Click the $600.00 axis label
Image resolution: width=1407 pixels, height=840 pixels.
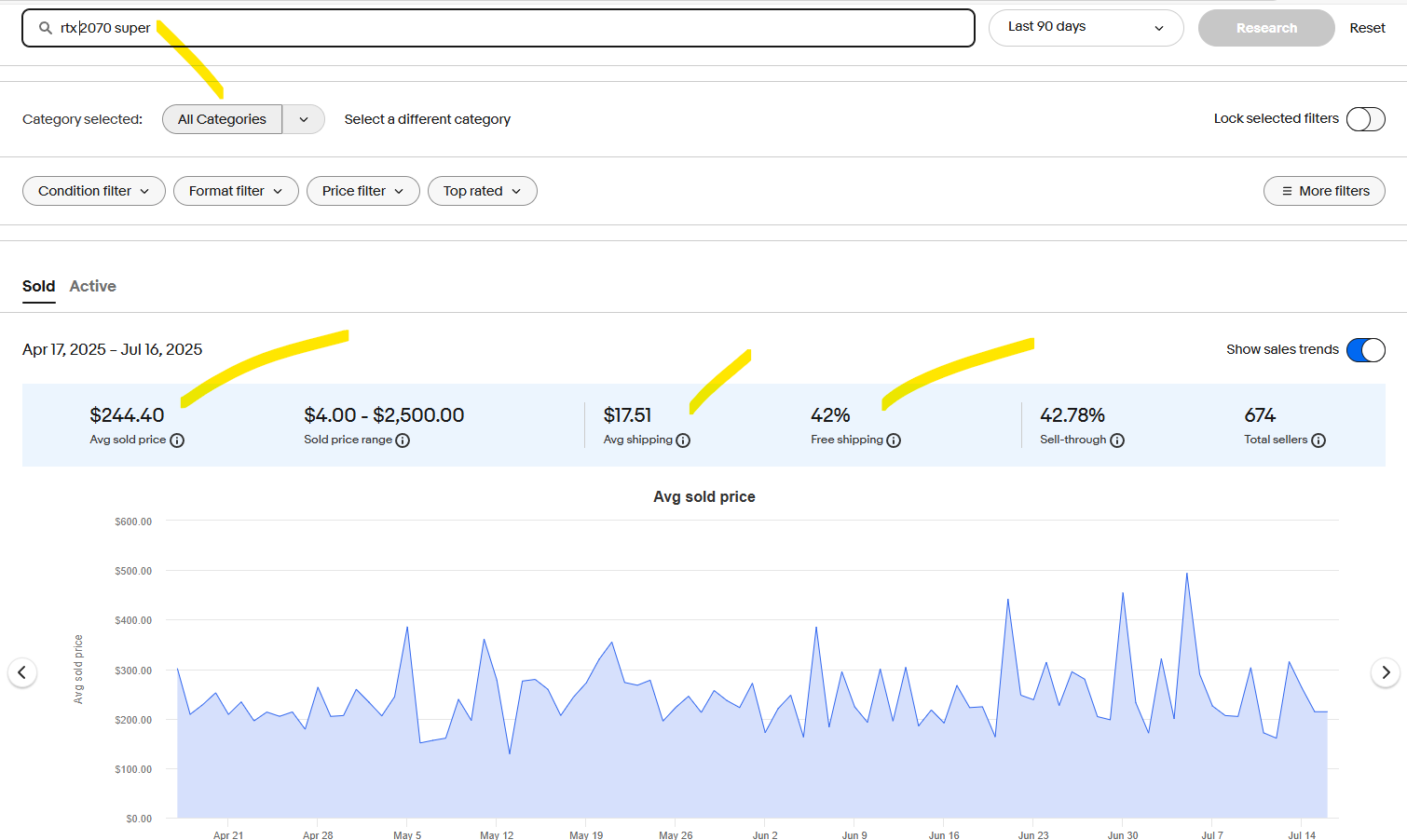click(x=133, y=522)
